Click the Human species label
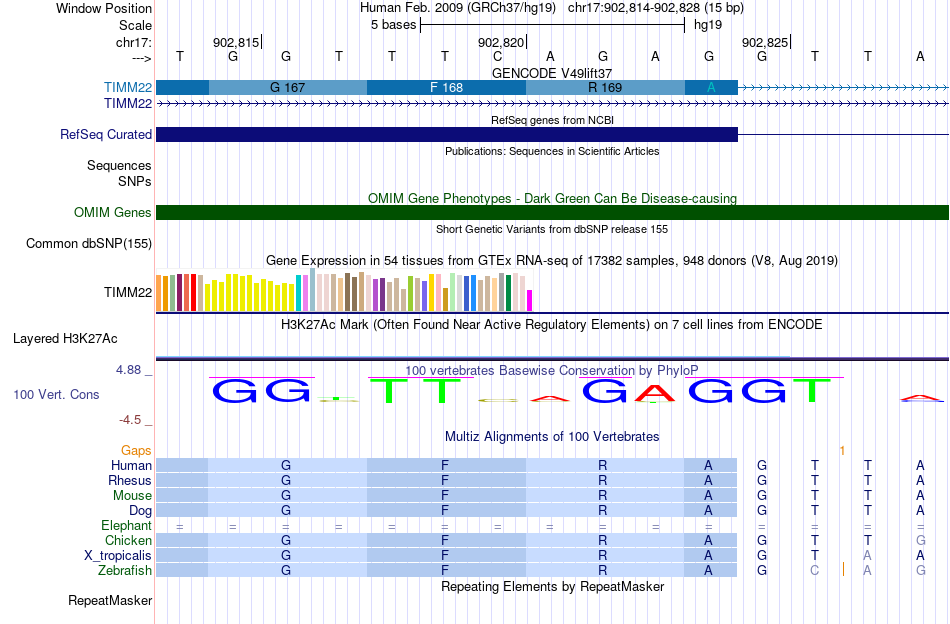Screen dimensions: 950x624 pyautogui.click(x=131, y=465)
